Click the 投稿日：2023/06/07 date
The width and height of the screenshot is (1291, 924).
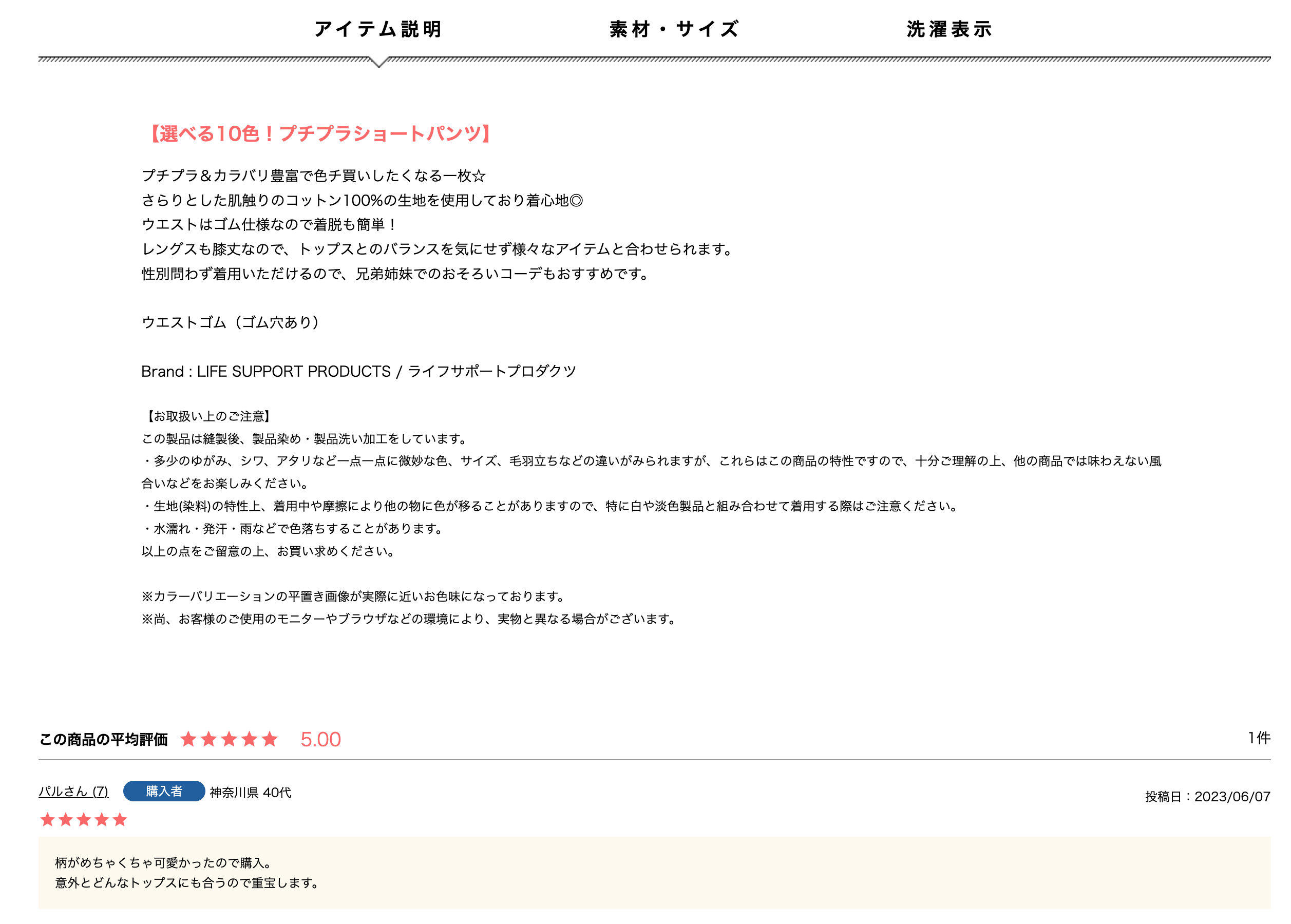coord(1207,796)
